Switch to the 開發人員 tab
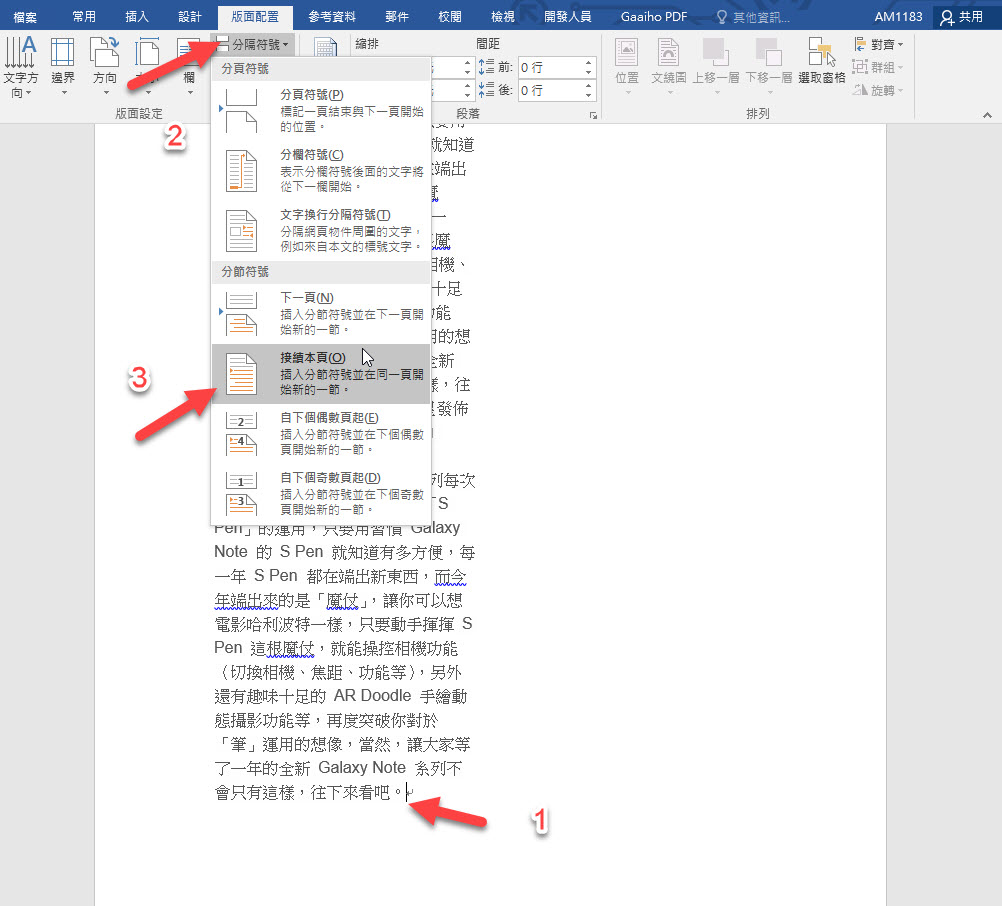1002x906 pixels. (x=567, y=17)
